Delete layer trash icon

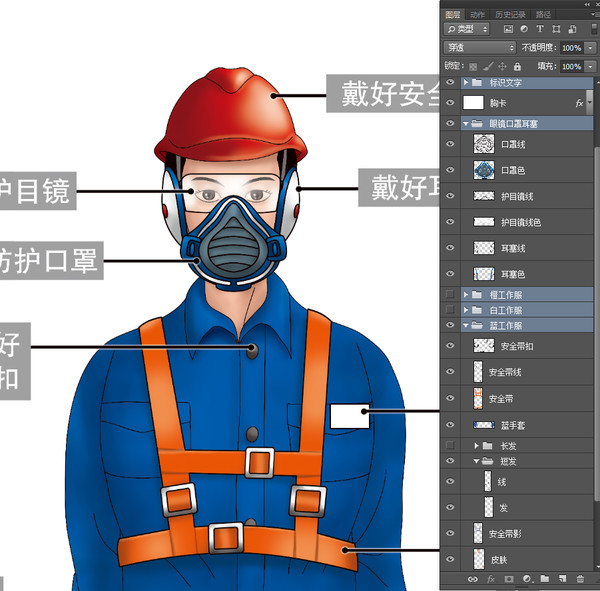coord(580,579)
